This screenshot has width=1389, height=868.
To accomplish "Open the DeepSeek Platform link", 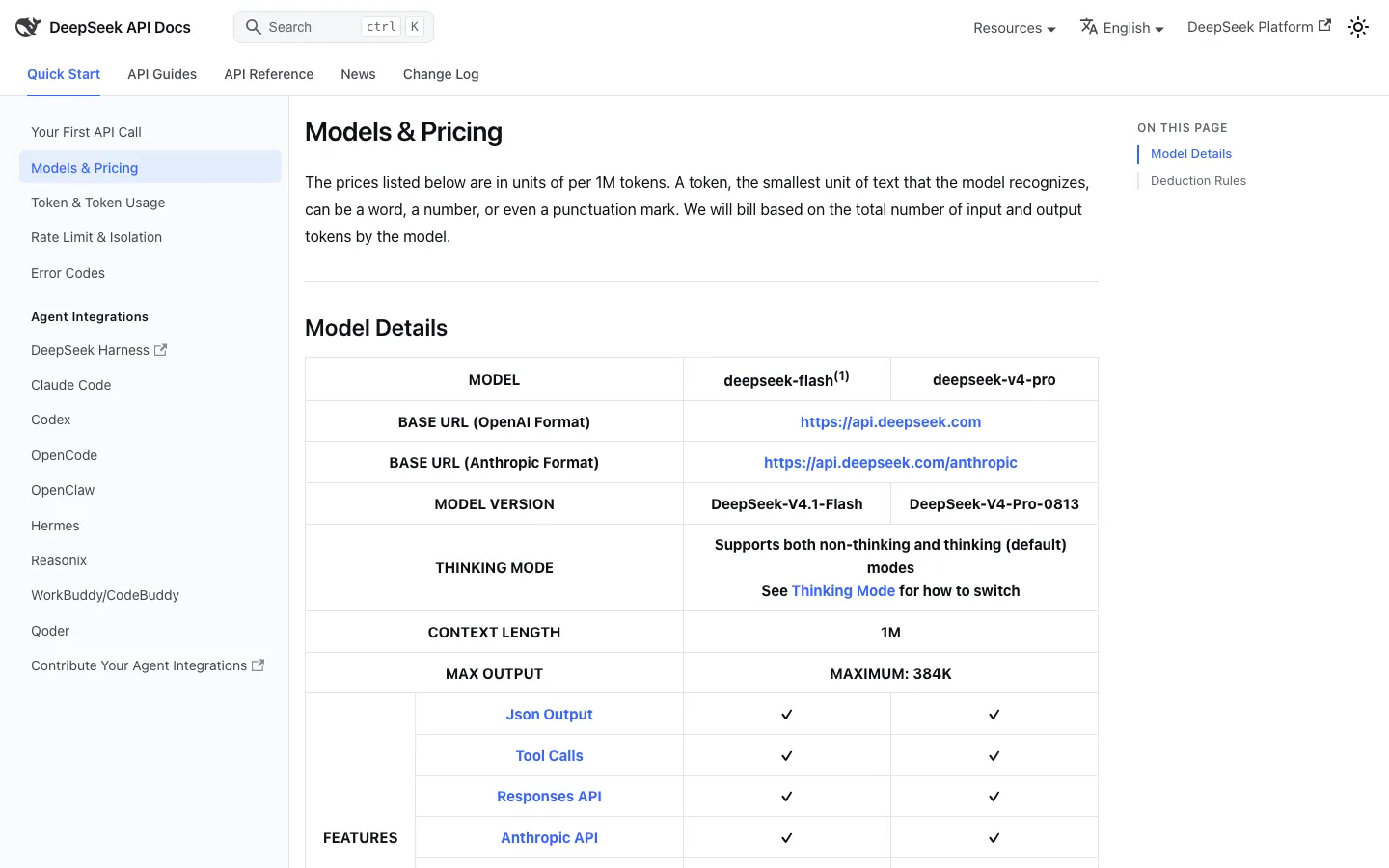I will click(1259, 27).
